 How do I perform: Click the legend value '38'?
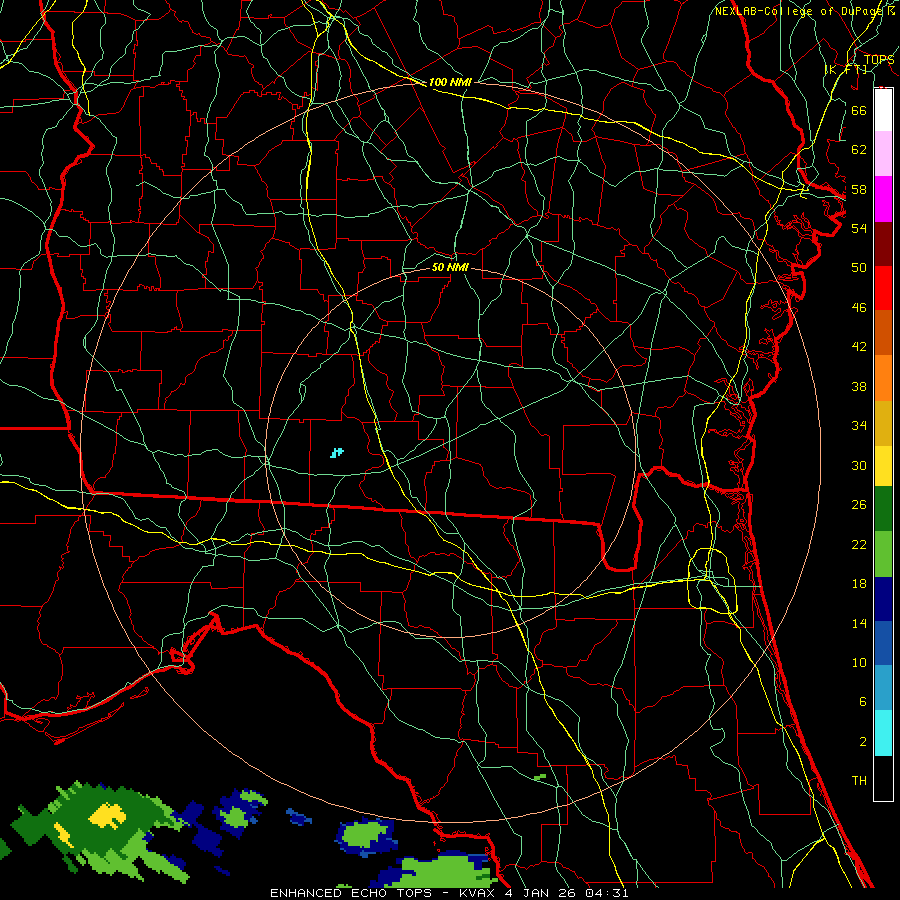(859, 386)
